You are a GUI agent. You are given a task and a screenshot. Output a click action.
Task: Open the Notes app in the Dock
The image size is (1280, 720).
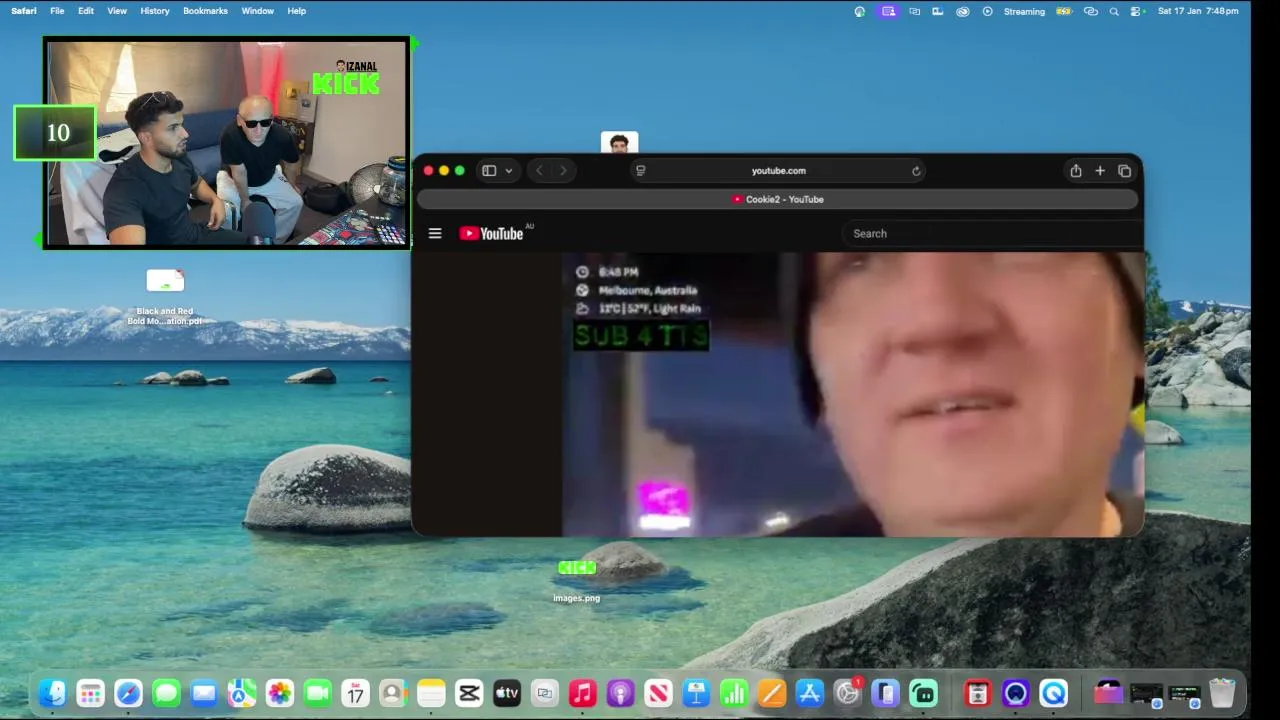click(x=431, y=693)
